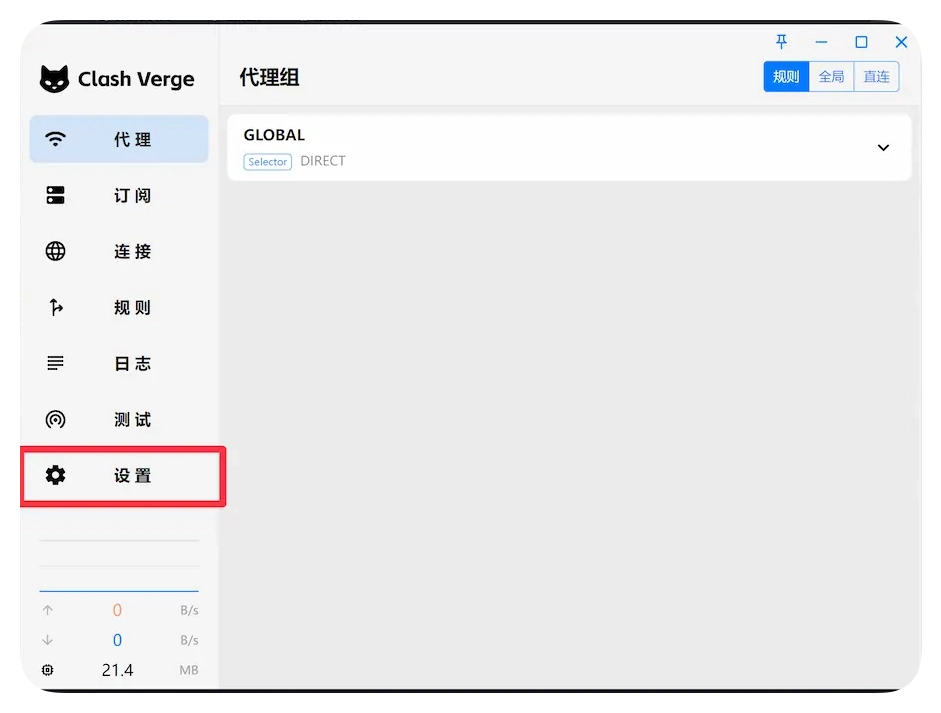Open the 代理 page via Wi-Fi icon

(56, 139)
